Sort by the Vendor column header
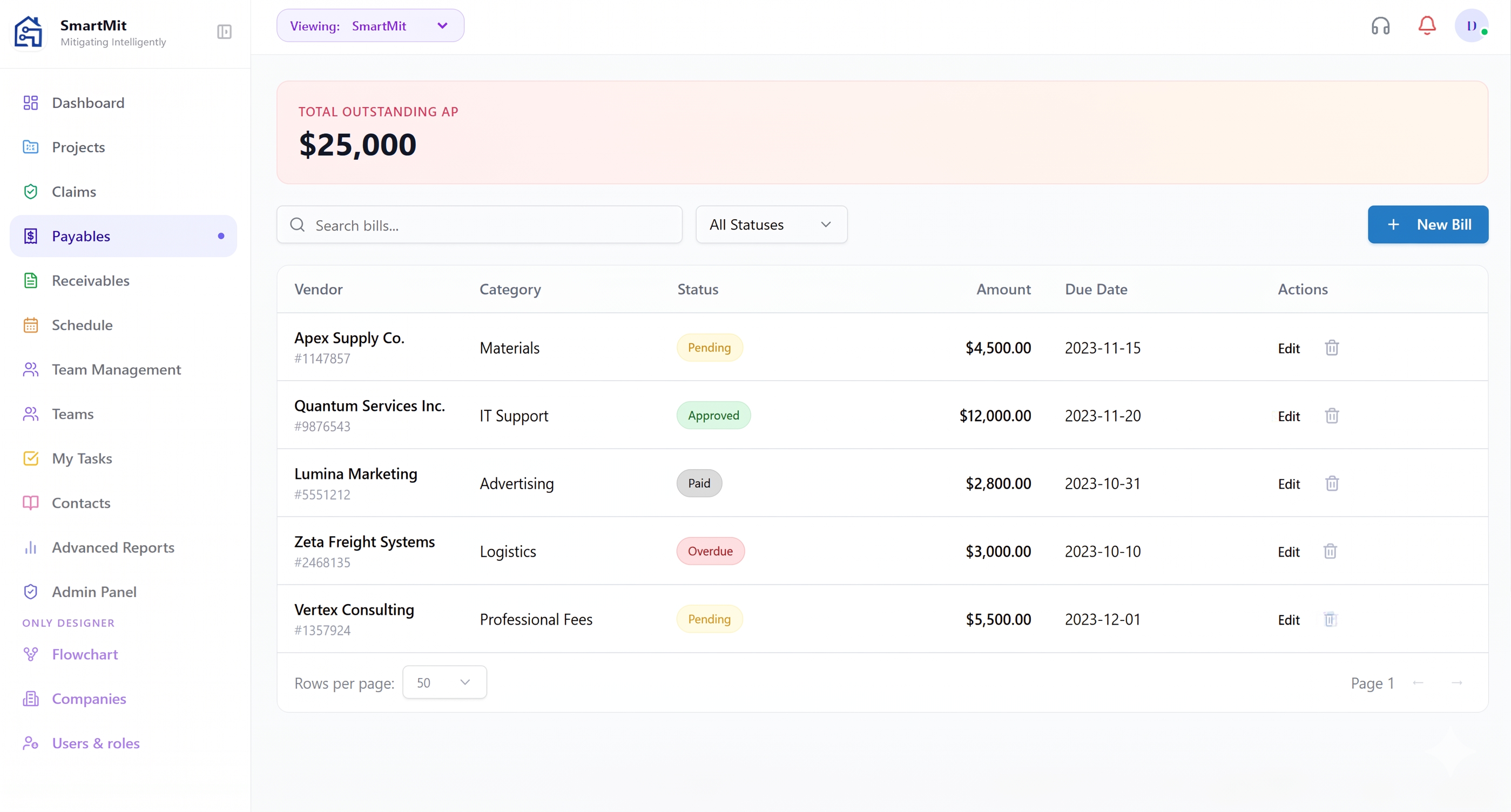This screenshot has width=1511, height=812. [318, 289]
